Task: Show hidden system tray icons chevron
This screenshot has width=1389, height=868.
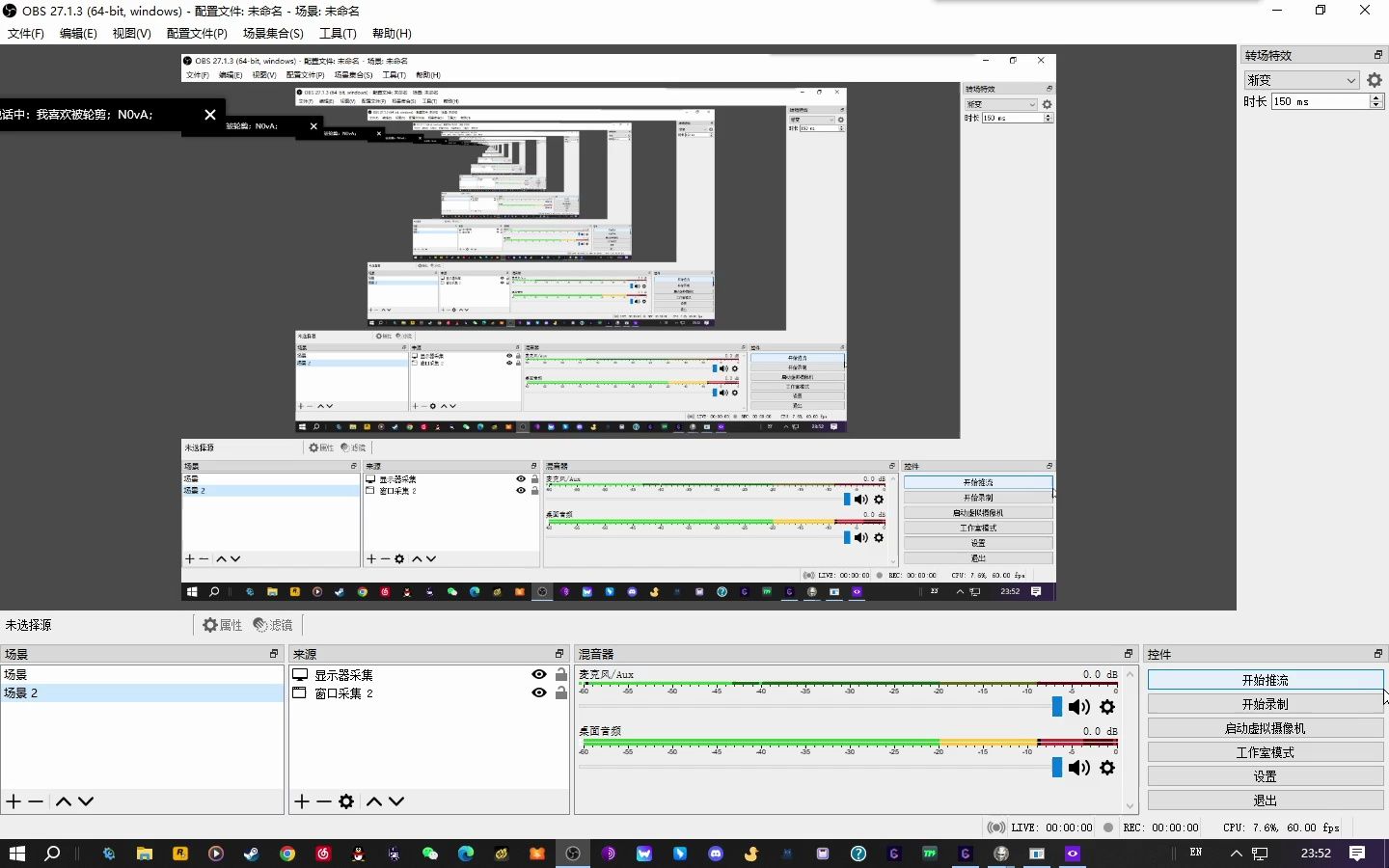Action: [1236, 854]
